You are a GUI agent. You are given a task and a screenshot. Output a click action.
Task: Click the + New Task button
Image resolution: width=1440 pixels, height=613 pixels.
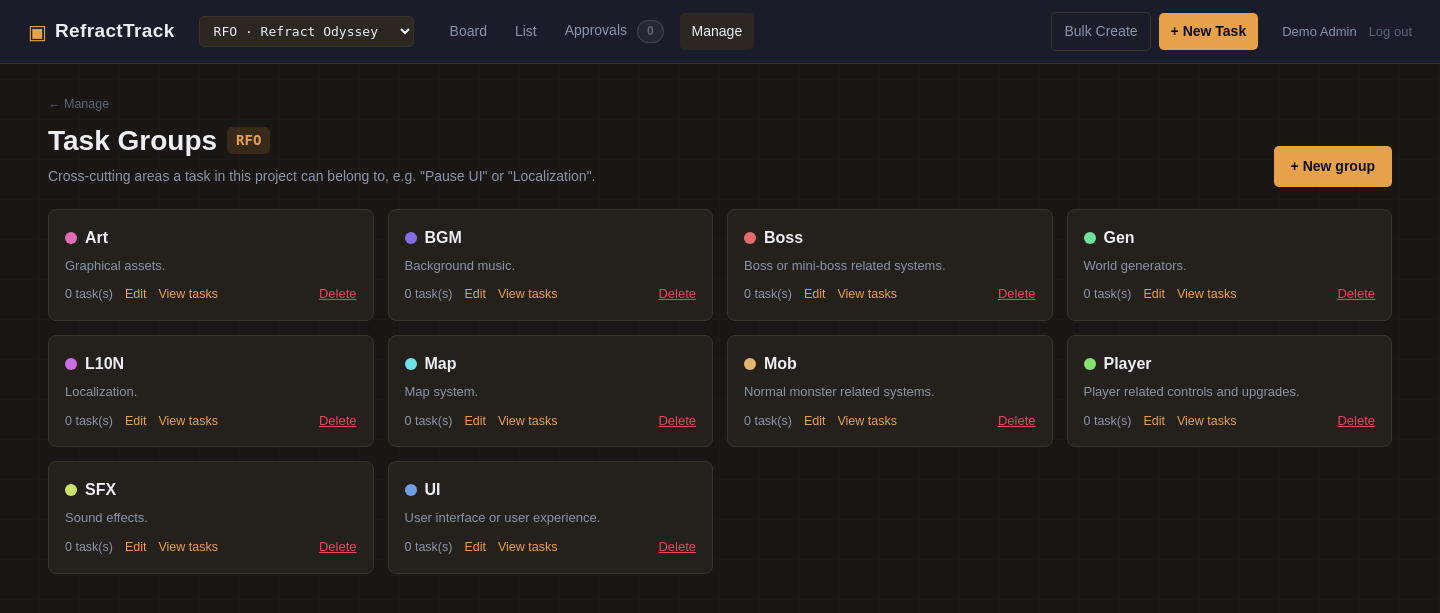tap(1208, 31)
